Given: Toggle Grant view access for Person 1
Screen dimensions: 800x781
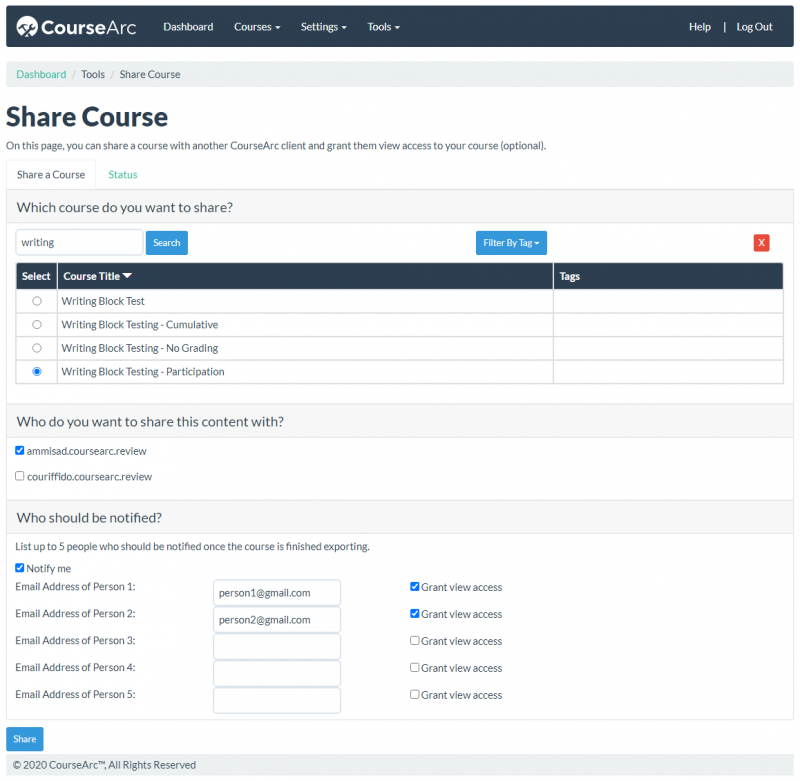Looking at the screenshot, I should coord(415,587).
